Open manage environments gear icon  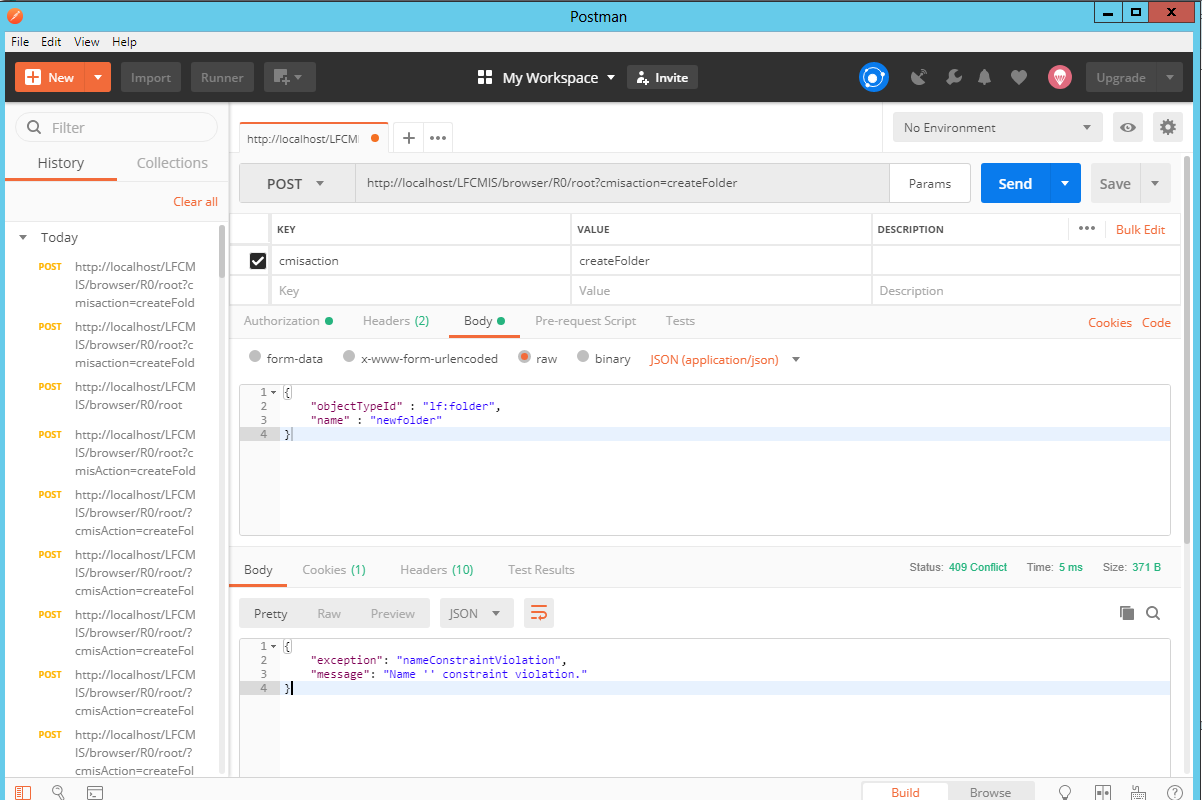(1167, 128)
